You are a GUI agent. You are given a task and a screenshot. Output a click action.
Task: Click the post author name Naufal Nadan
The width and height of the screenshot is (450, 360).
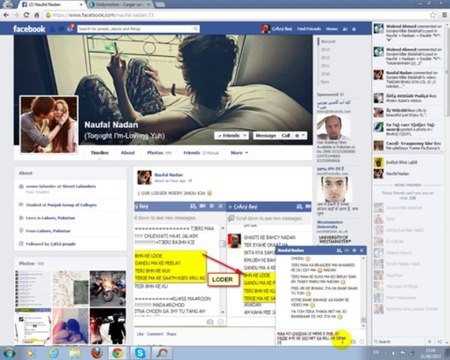pyautogui.click(x=169, y=175)
